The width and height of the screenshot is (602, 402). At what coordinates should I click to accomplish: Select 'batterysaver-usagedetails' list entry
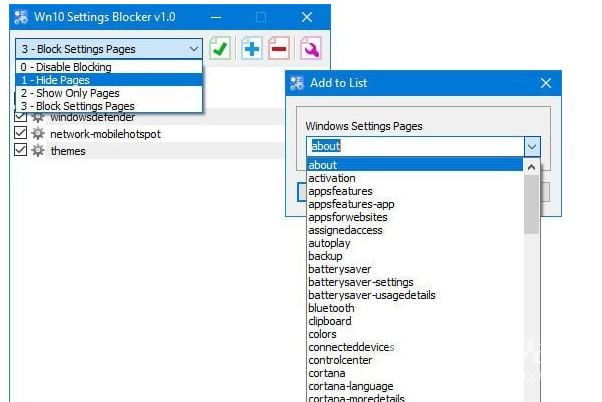(415, 295)
